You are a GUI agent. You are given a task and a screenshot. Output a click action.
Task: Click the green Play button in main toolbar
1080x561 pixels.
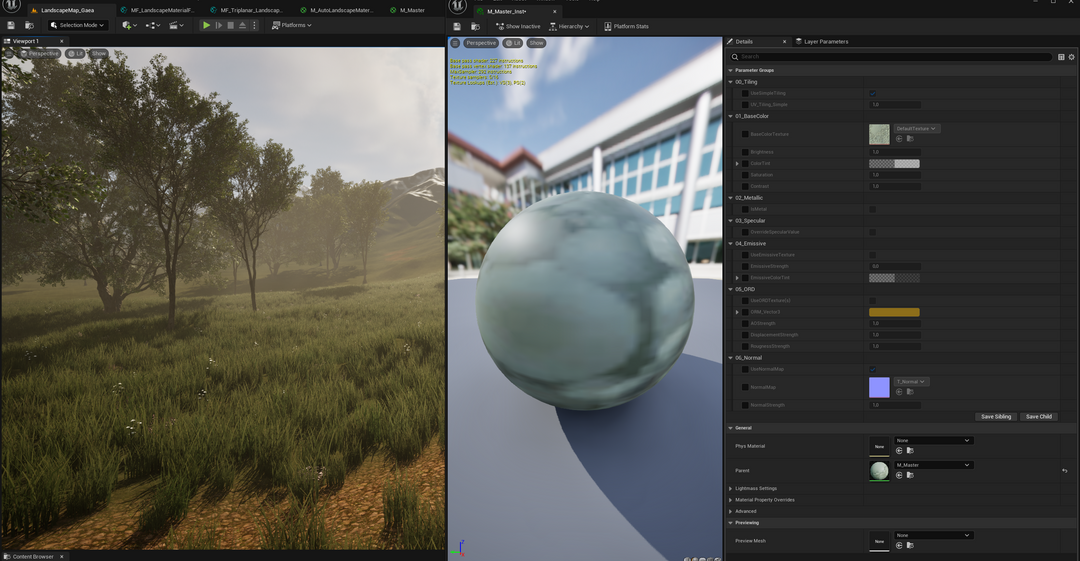pyautogui.click(x=207, y=25)
